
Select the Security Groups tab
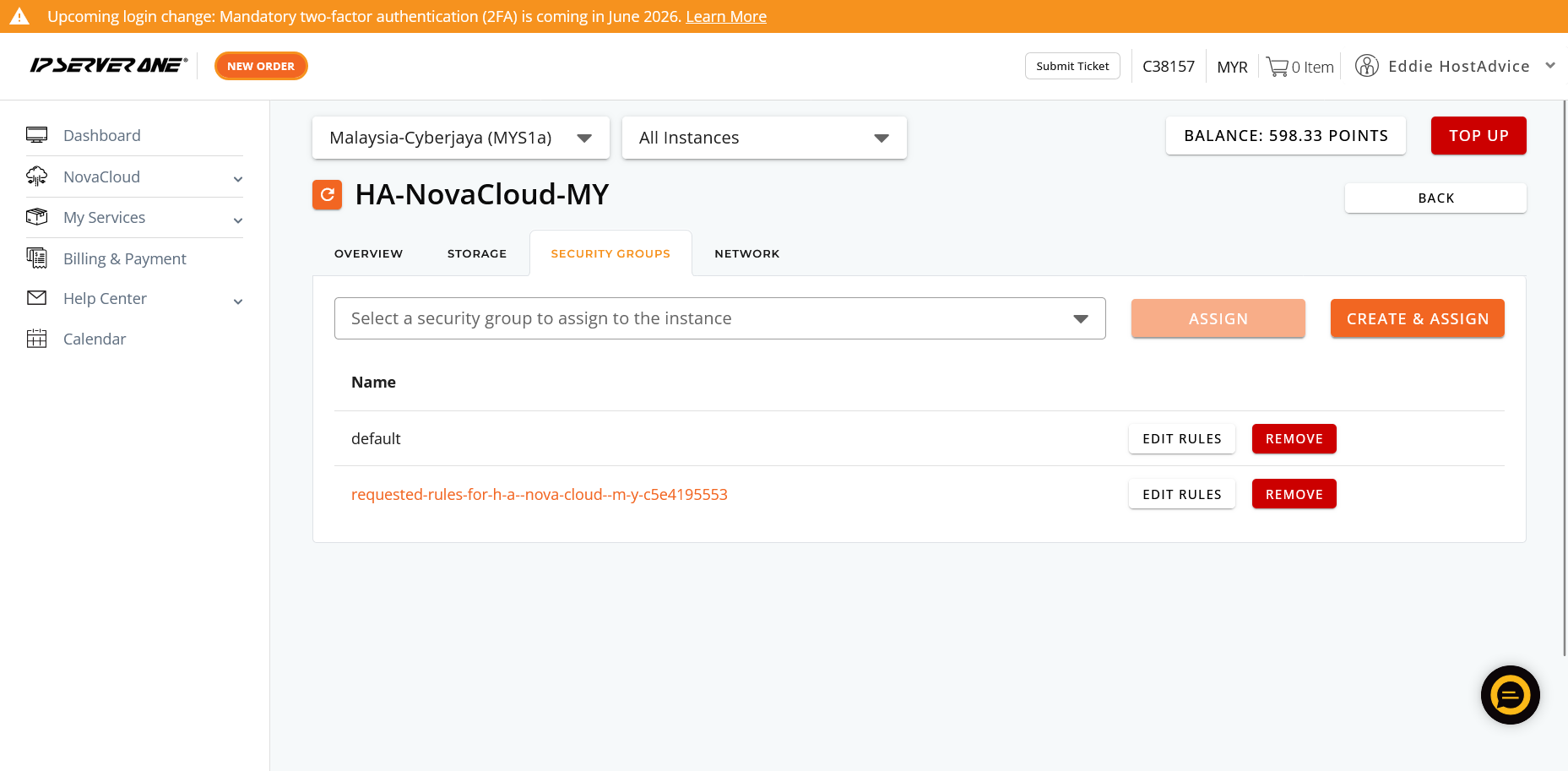(610, 253)
